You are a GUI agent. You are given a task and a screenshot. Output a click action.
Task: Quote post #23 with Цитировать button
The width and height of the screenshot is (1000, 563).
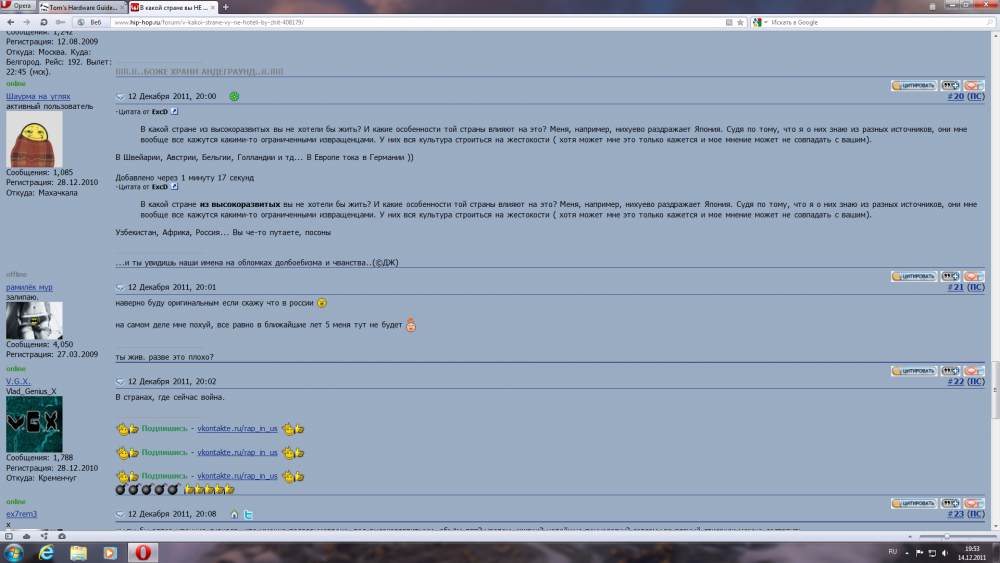[914, 503]
